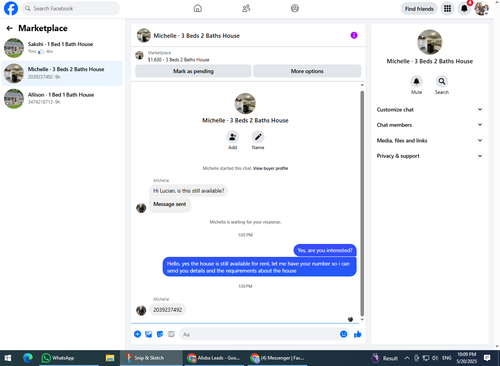Open the emoji picker in composer

(343, 334)
